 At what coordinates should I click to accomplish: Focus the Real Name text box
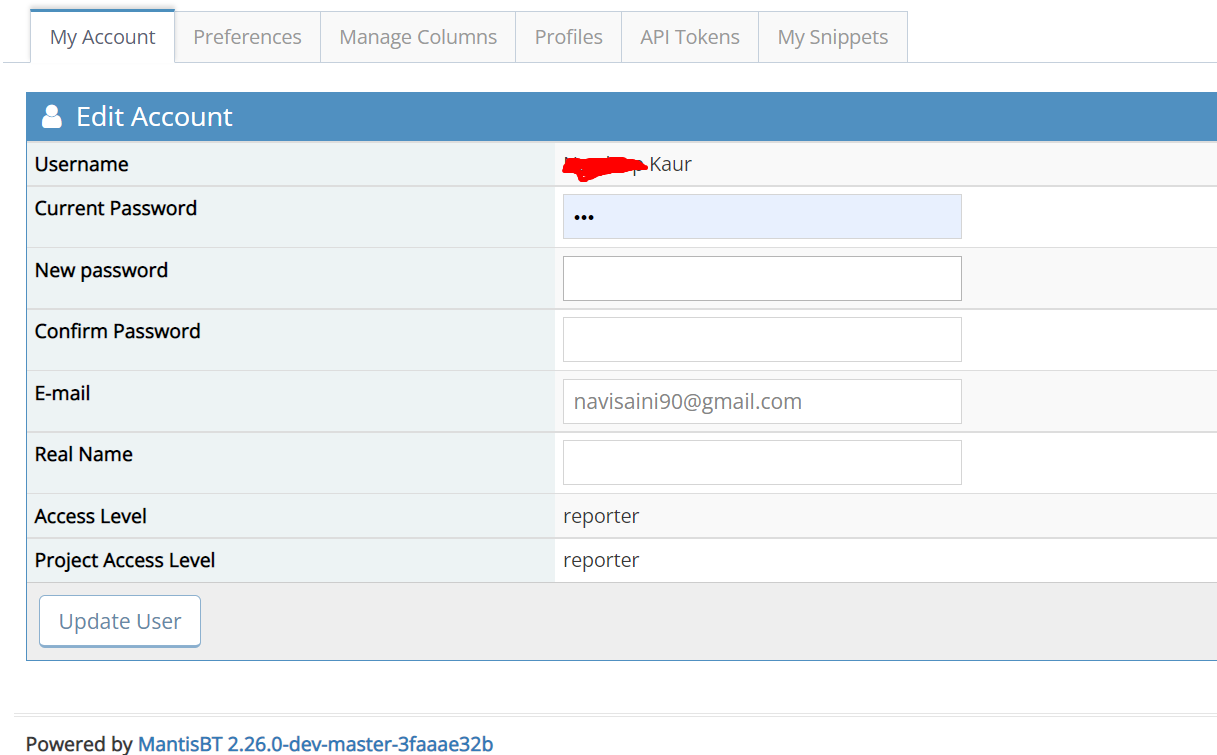pyautogui.click(x=762, y=462)
